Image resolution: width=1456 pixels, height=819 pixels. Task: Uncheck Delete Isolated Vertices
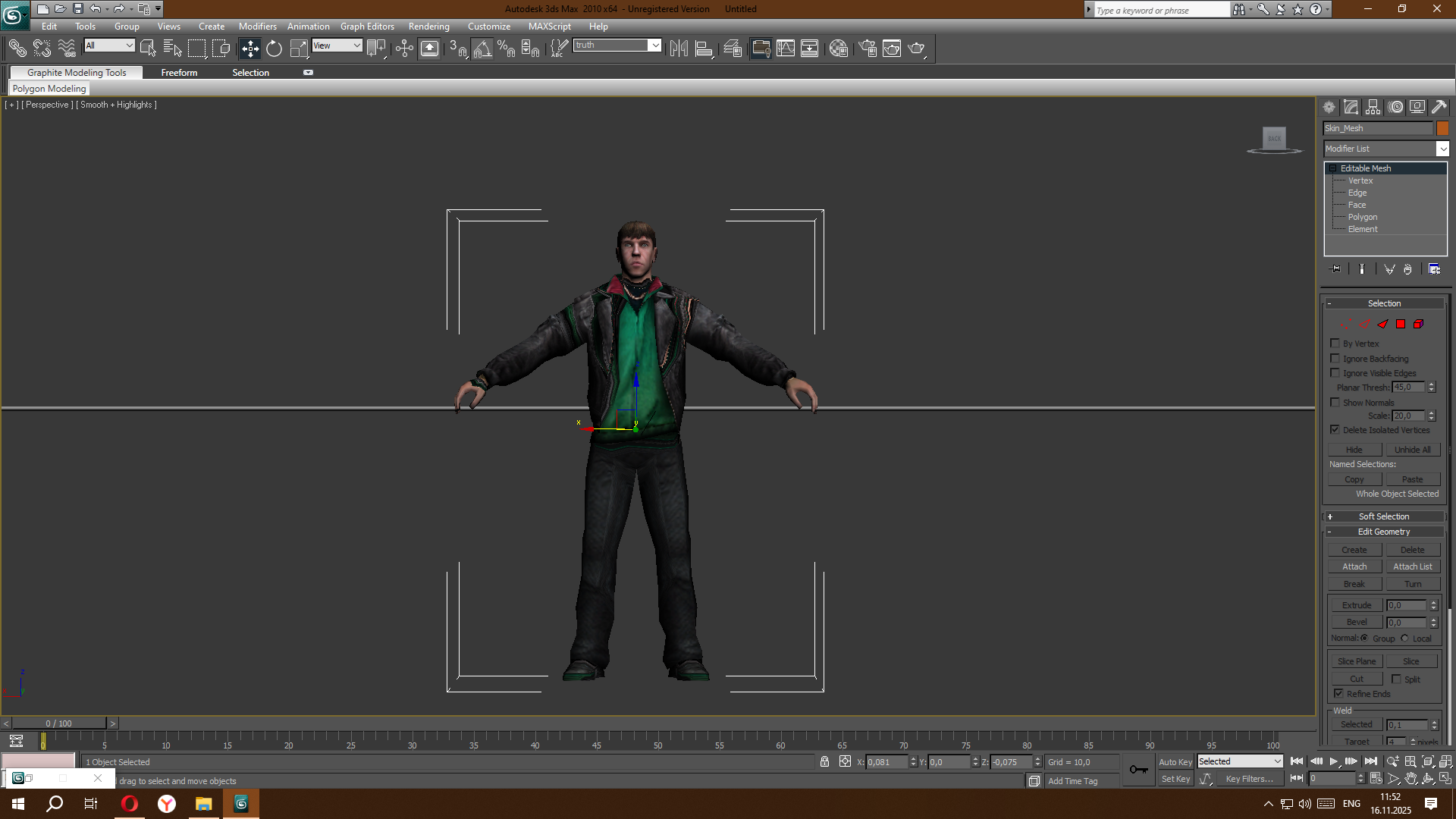point(1335,430)
